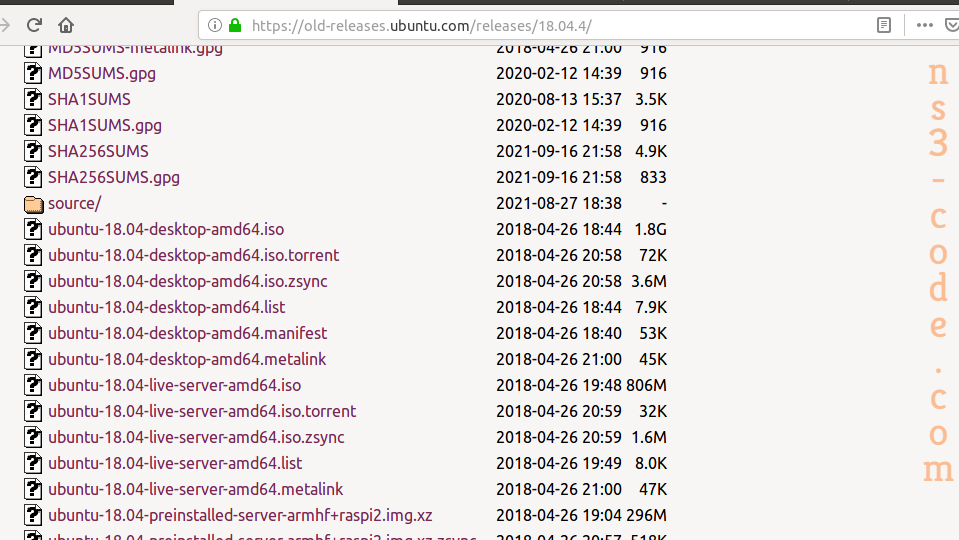The height and width of the screenshot is (540, 959).
Task: Open ubuntu-18.04-desktop-amd64.iso.torrent link
Action: (193, 255)
